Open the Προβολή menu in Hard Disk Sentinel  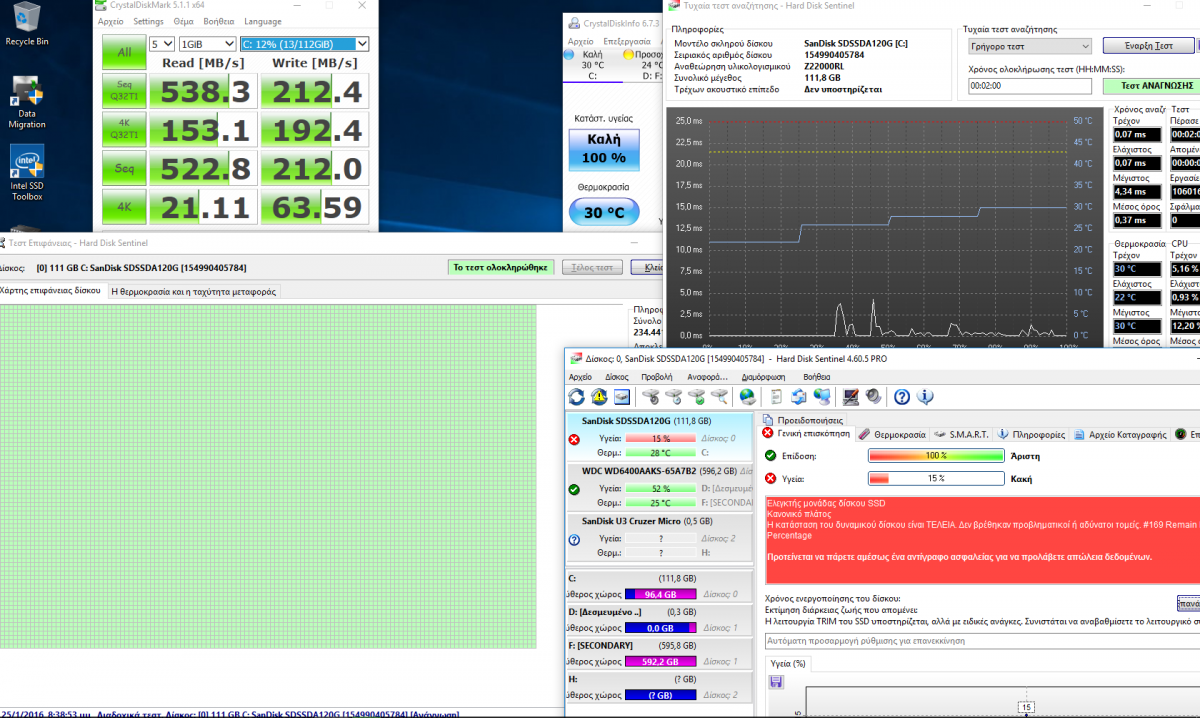(x=657, y=377)
